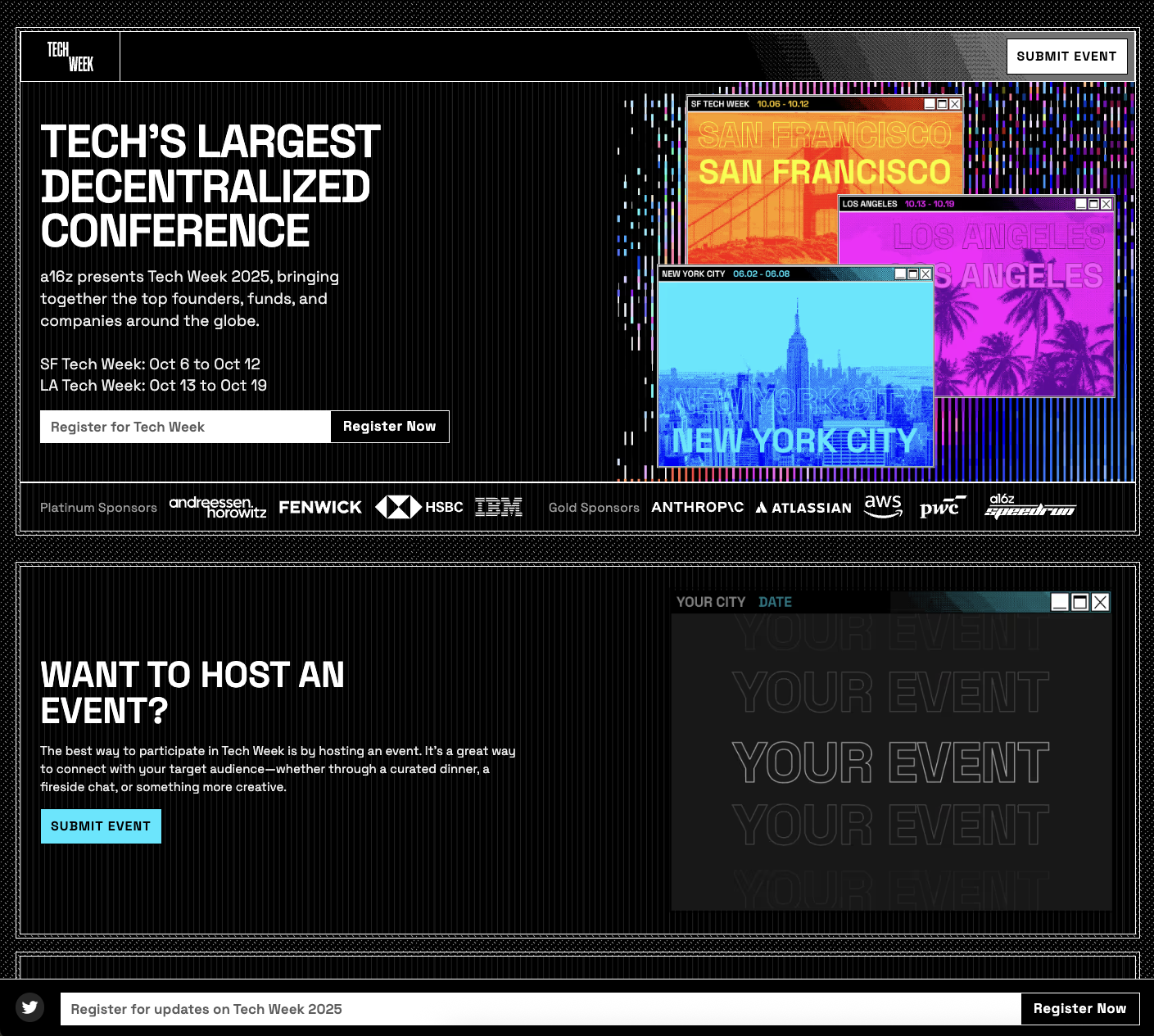Click the best way to participate paragraph
Viewport: 1154px width, 1036px height.
pos(278,769)
